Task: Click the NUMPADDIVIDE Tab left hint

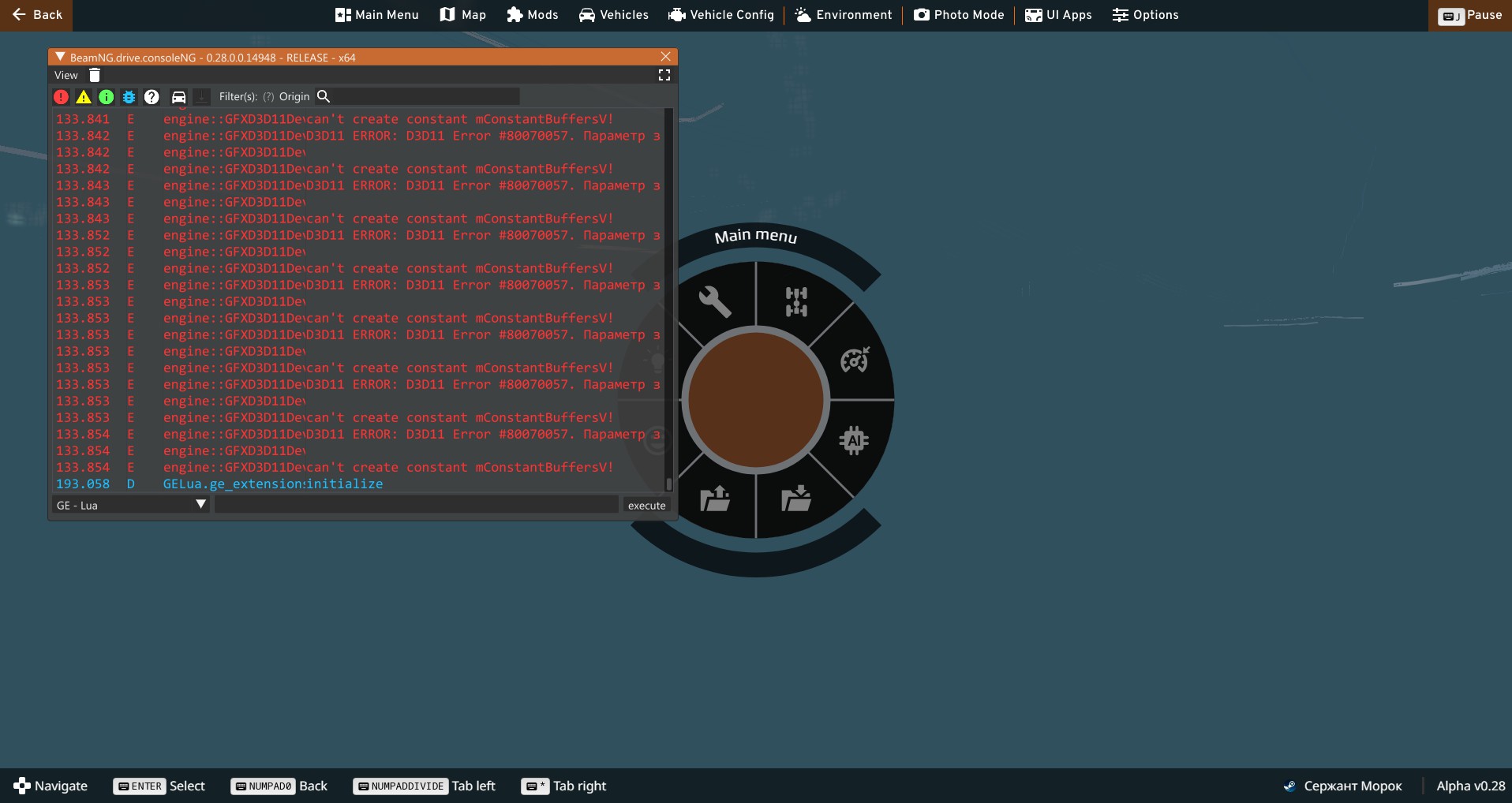Action: pos(425,786)
